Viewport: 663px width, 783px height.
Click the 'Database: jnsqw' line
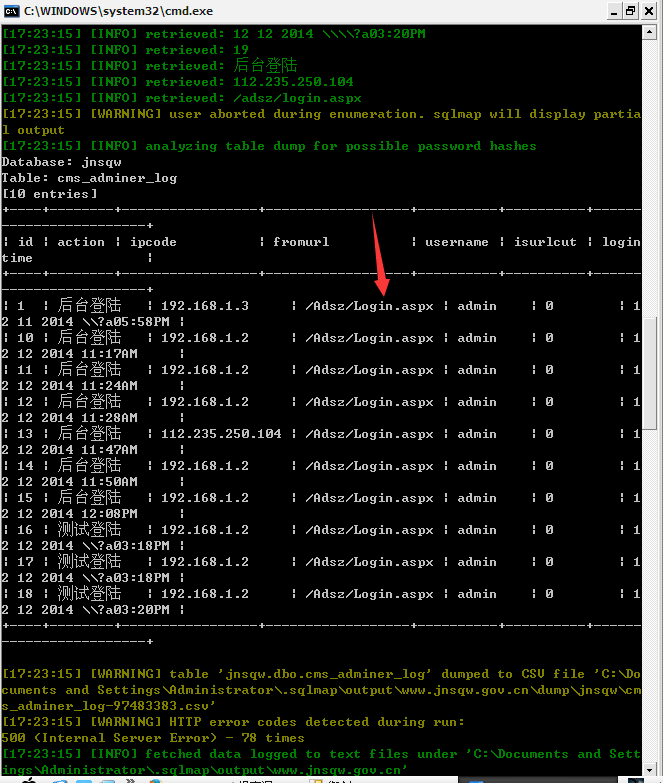(x=61, y=162)
